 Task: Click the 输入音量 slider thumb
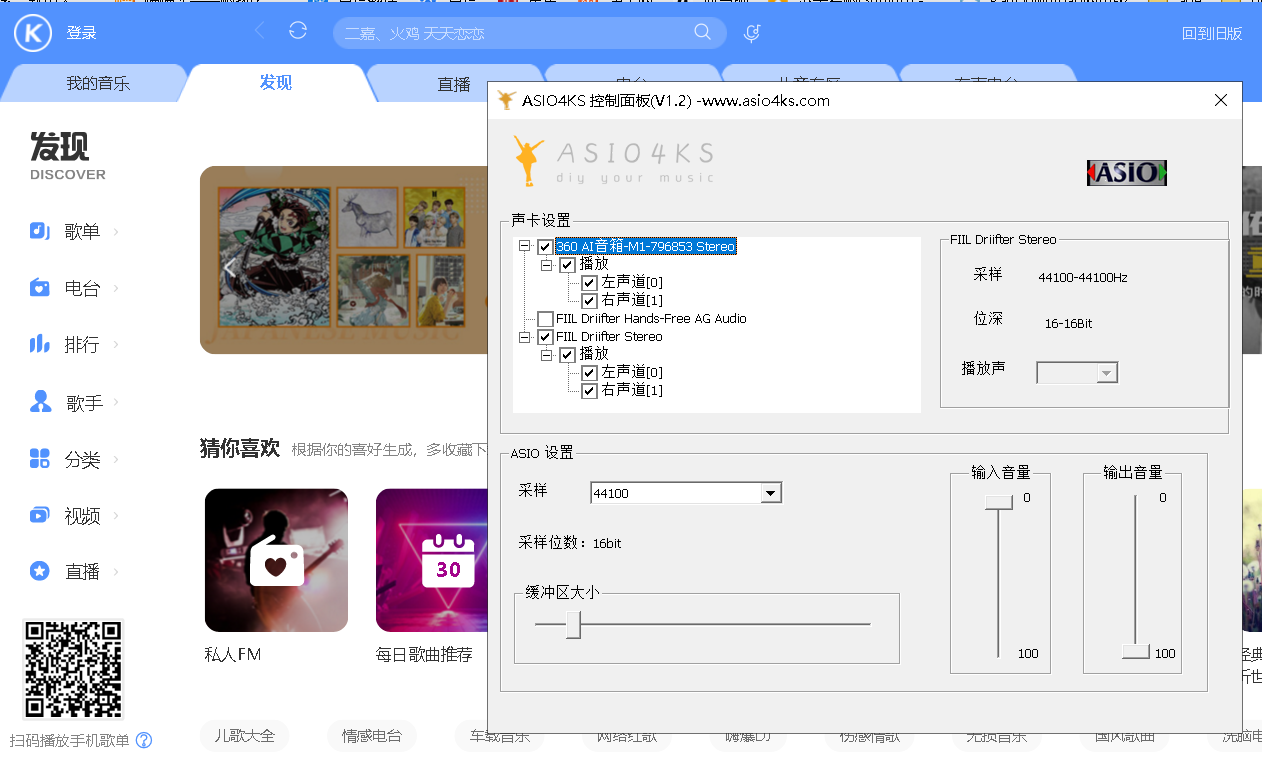(x=998, y=502)
